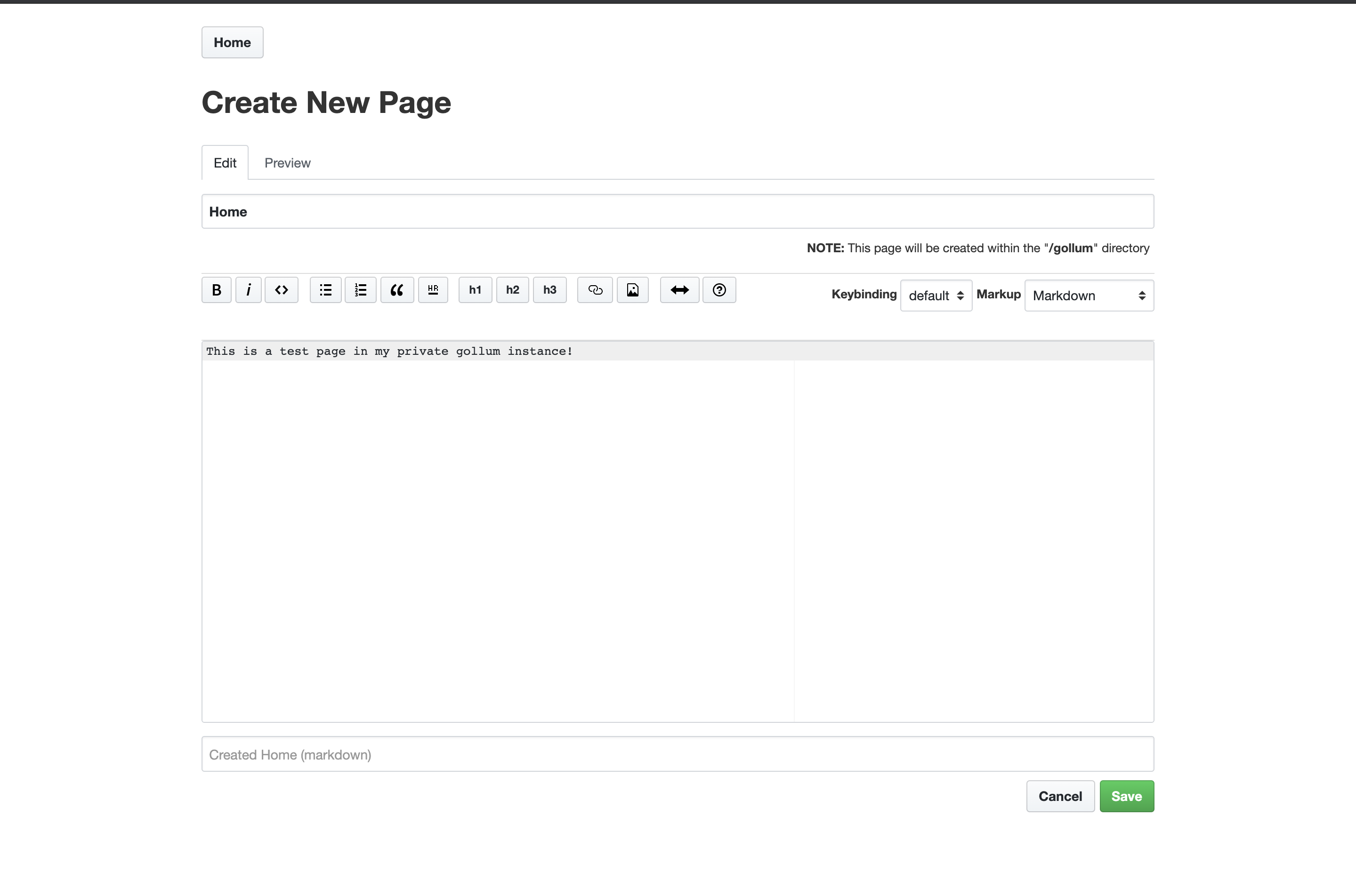Insert an image using the picture icon
Screen dimensions: 1356x896
click(632, 290)
